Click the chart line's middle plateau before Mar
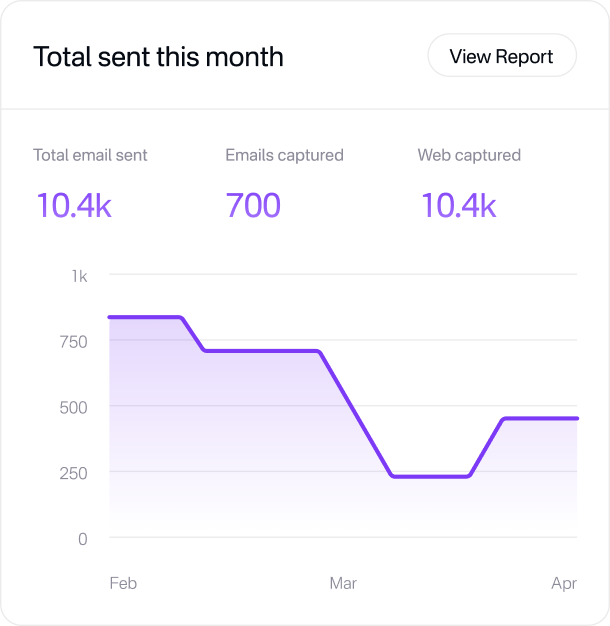The image size is (610, 626). [260, 351]
